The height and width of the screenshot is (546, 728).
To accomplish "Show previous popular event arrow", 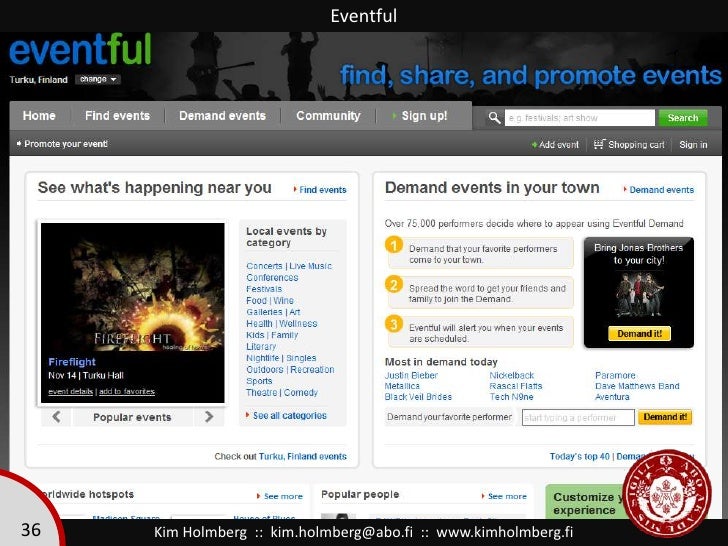I will [56, 417].
